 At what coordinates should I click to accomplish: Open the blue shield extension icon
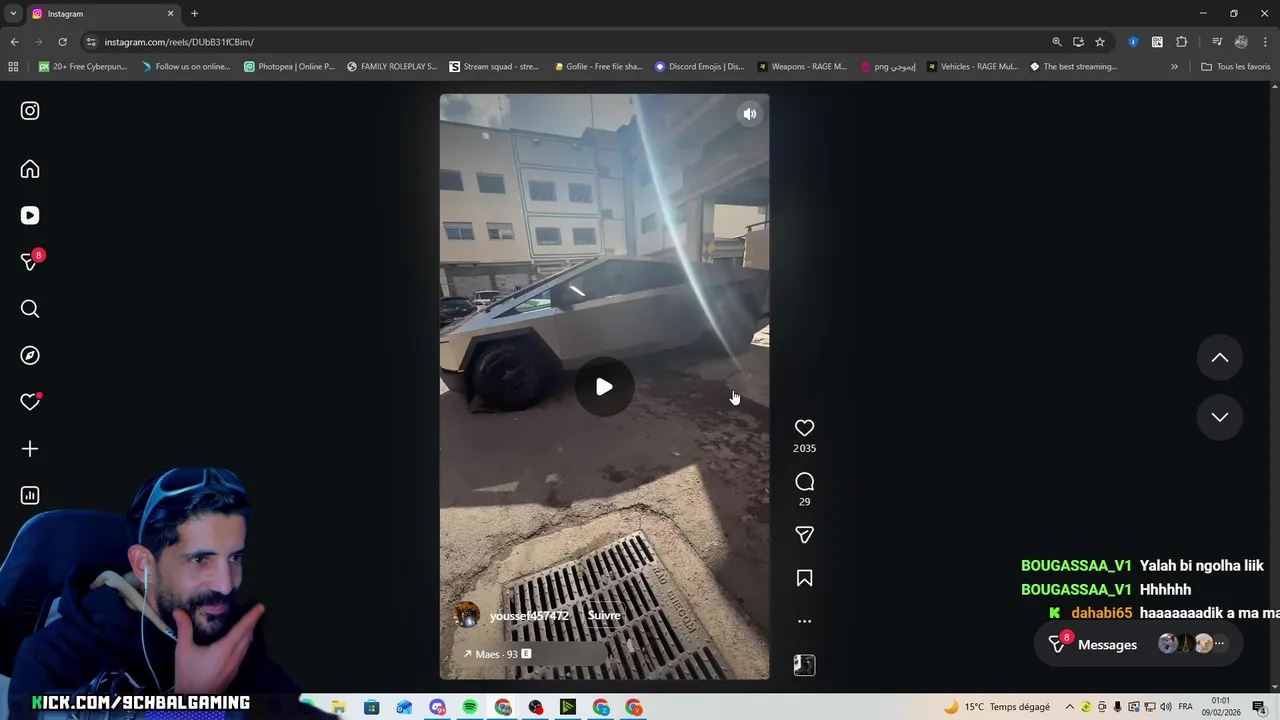click(1133, 42)
